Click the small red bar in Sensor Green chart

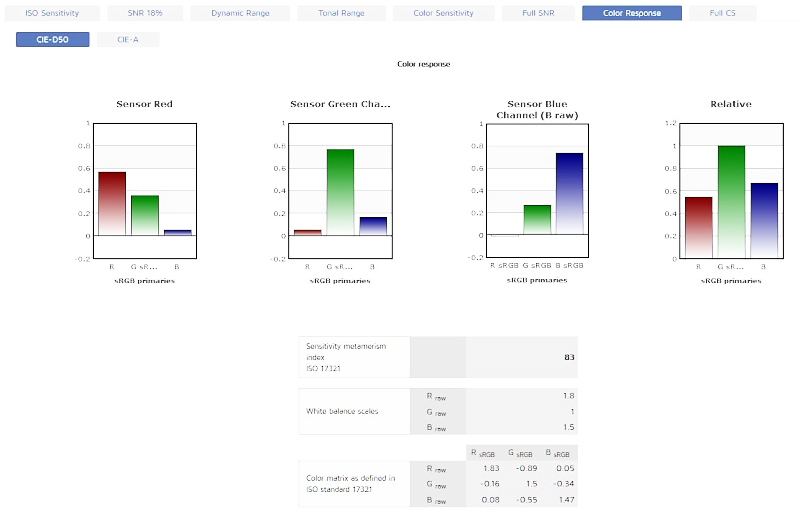(308, 233)
